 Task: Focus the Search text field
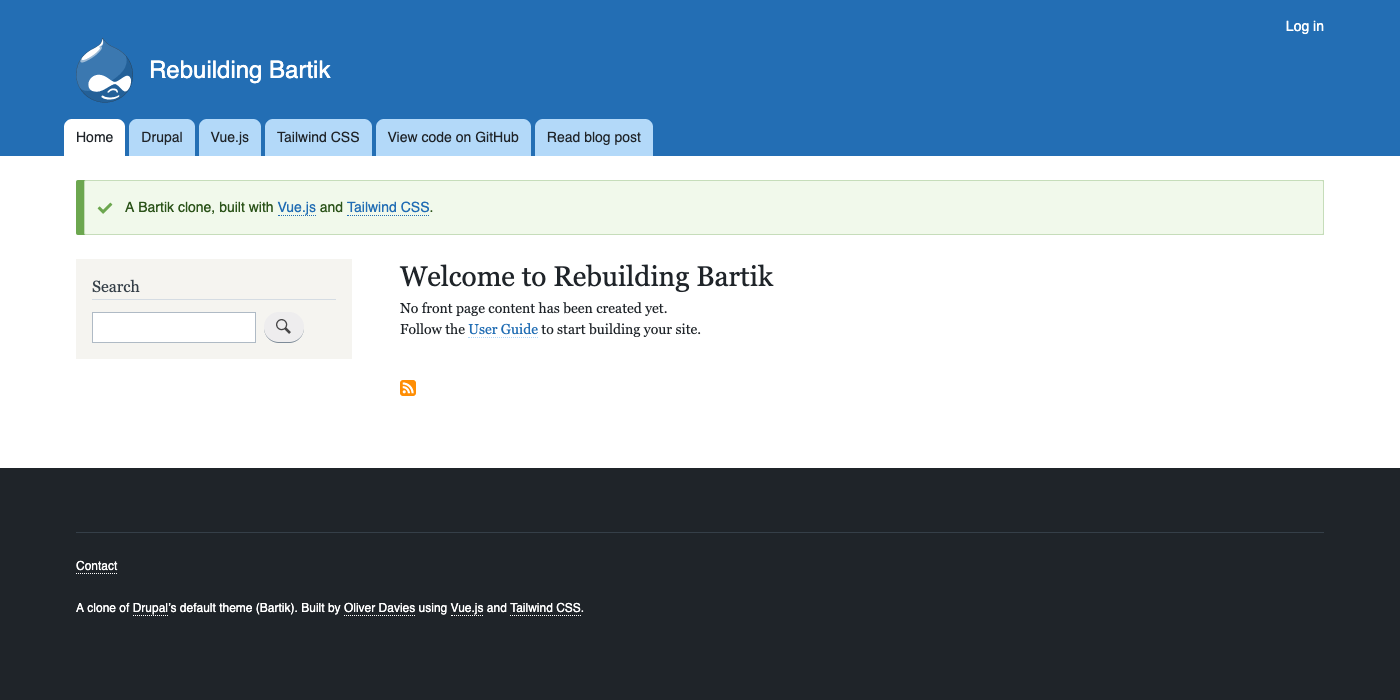pyautogui.click(x=174, y=327)
